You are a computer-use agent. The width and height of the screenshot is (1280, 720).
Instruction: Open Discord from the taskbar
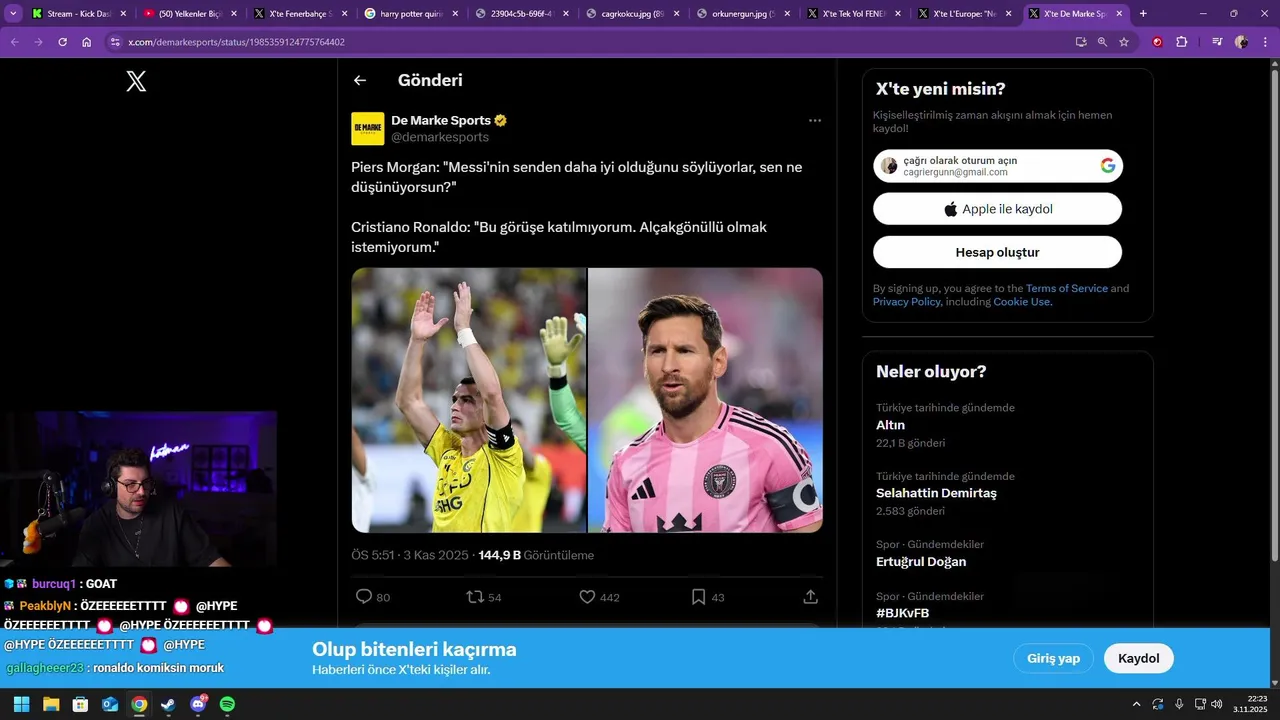[x=198, y=704]
